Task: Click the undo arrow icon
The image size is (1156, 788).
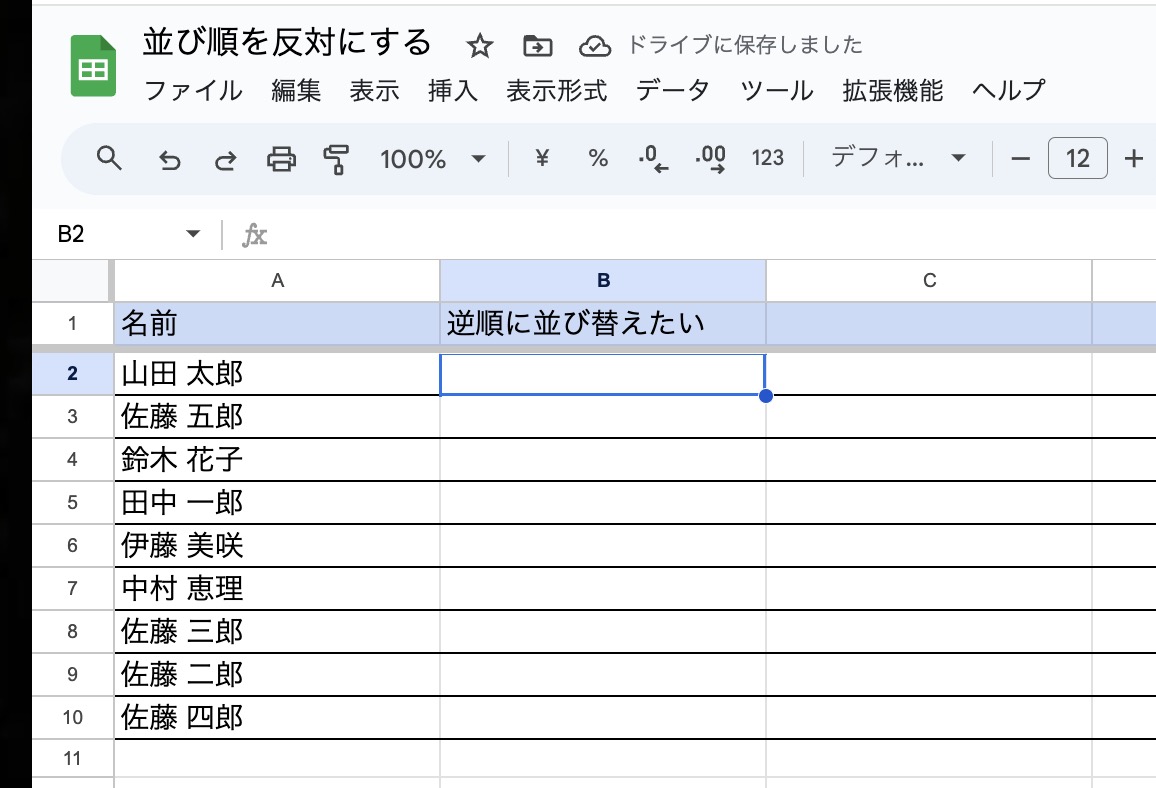Action: 170,159
